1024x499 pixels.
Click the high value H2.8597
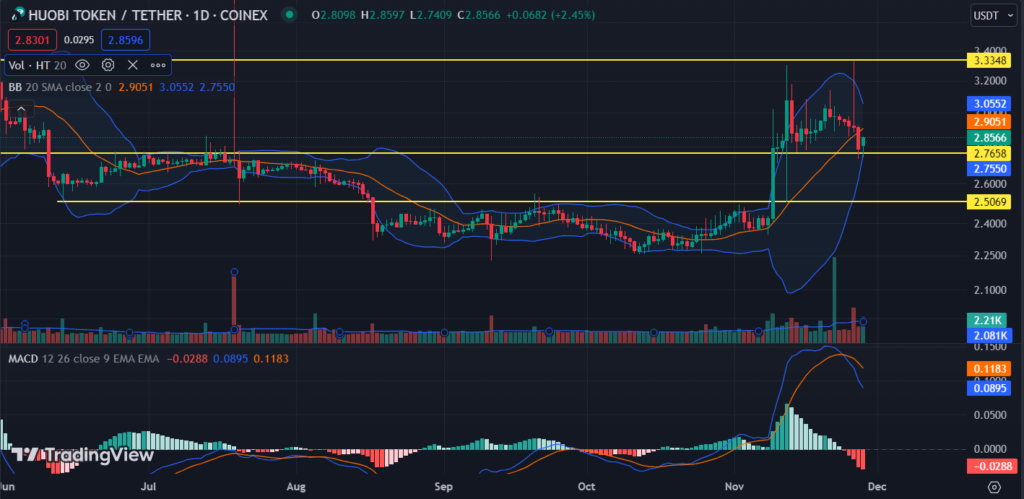coord(383,14)
